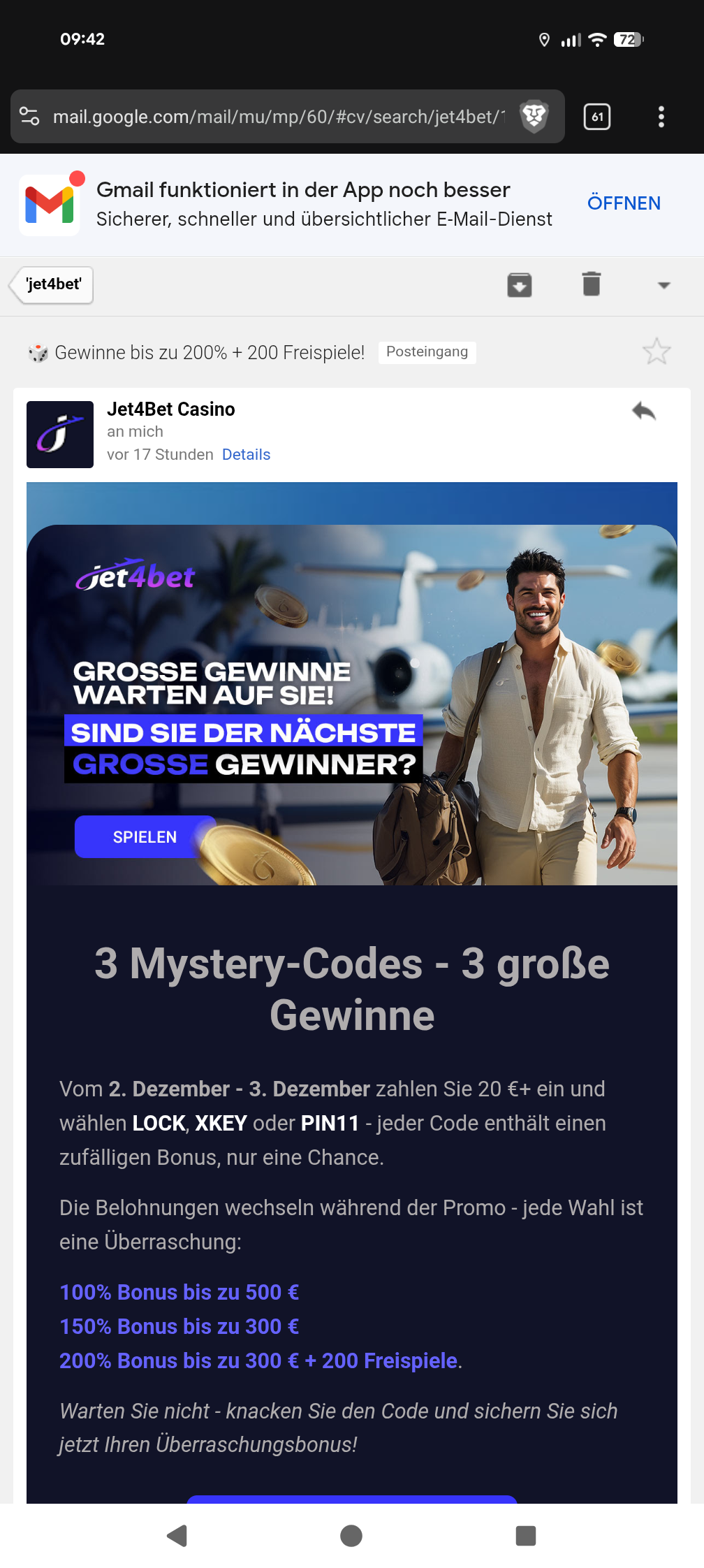The width and height of the screenshot is (704, 1568).
Task: Click the SPIELEN button in banner
Action: [x=145, y=837]
